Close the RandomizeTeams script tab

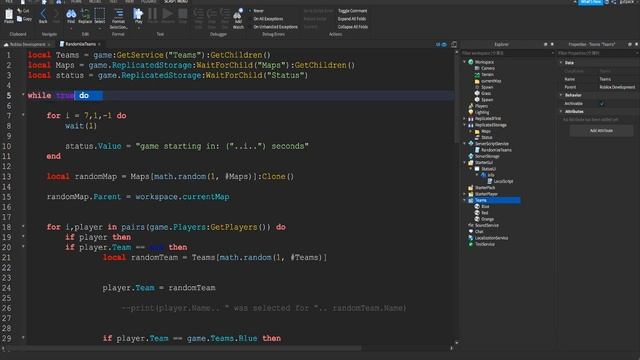coord(99,44)
